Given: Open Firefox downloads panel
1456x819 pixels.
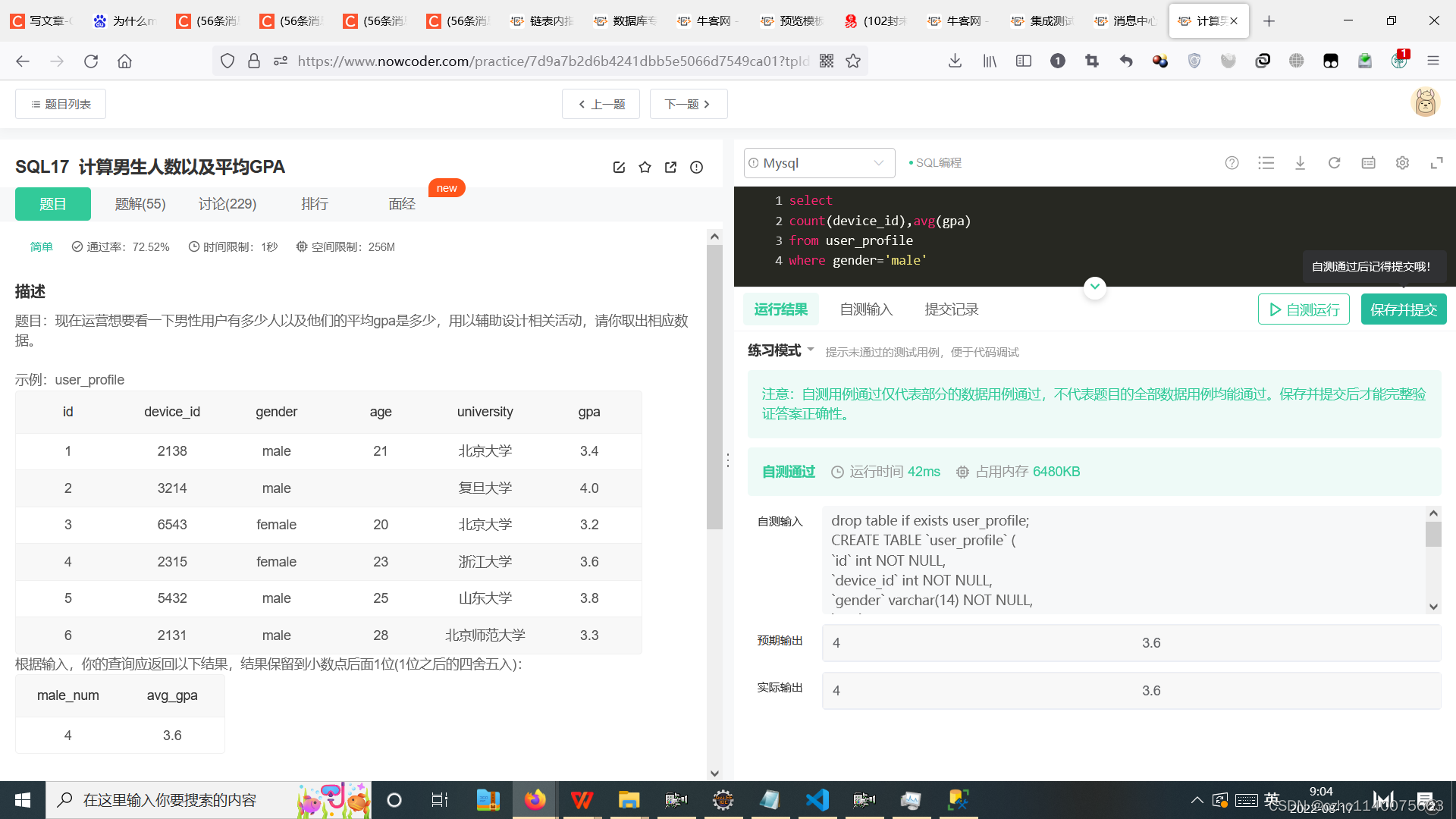Looking at the screenshot, I should 955,61.
